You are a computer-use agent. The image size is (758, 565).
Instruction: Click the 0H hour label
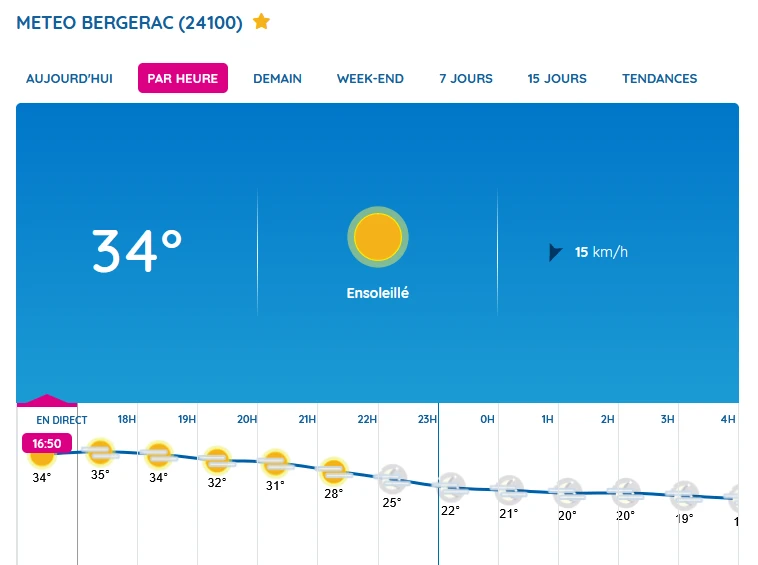click(487, 419)
